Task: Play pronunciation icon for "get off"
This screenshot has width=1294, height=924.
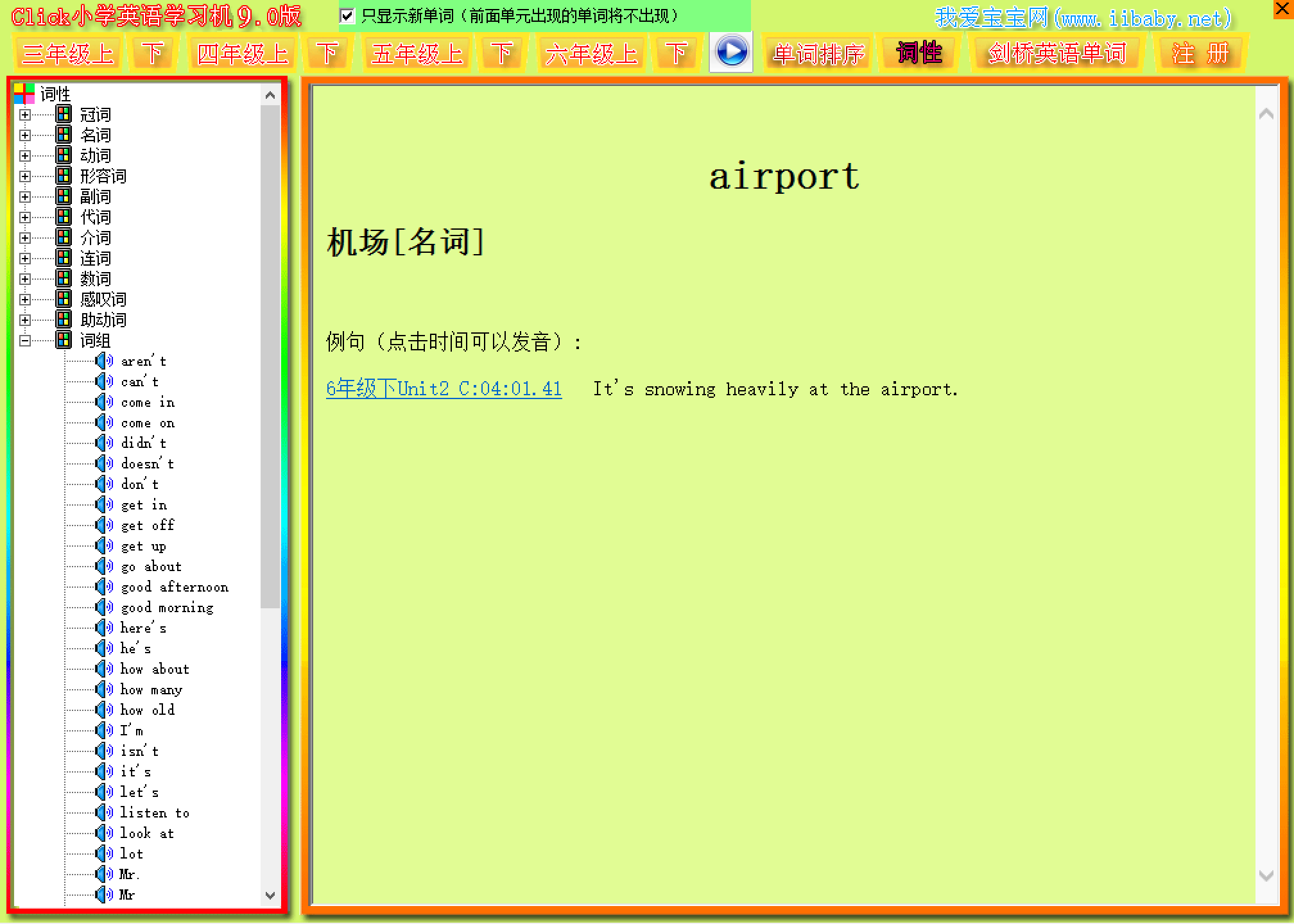Action: (x=104, y=526)
